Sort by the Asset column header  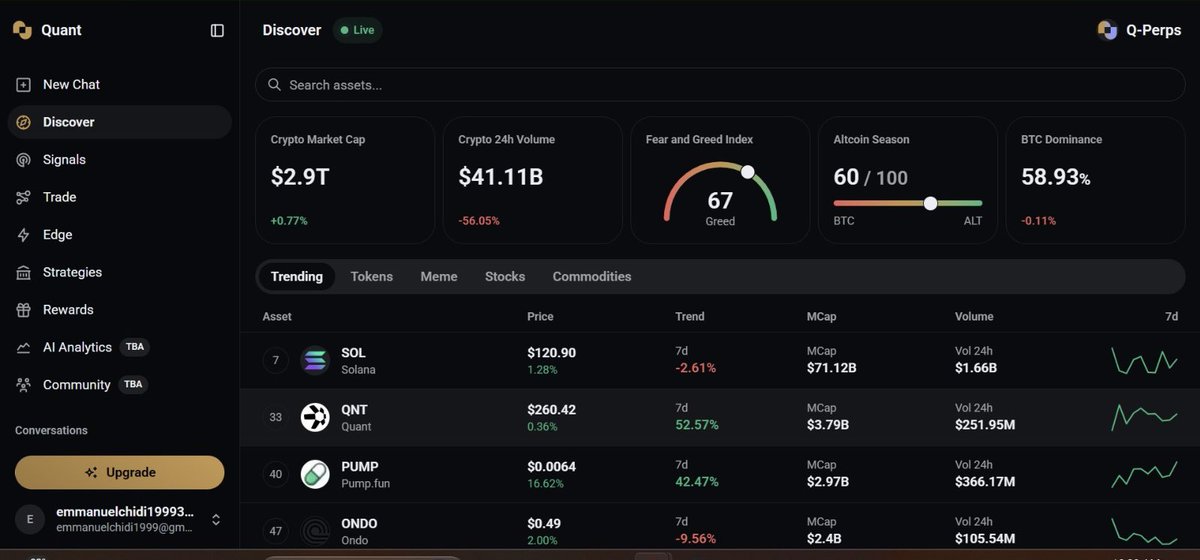click(x=277, y=316)
